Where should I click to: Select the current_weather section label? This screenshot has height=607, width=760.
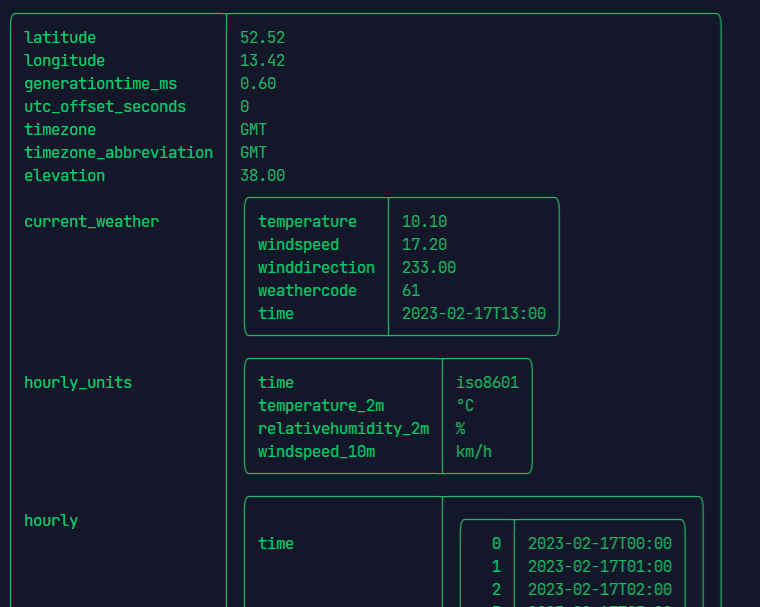pos(91,222)
